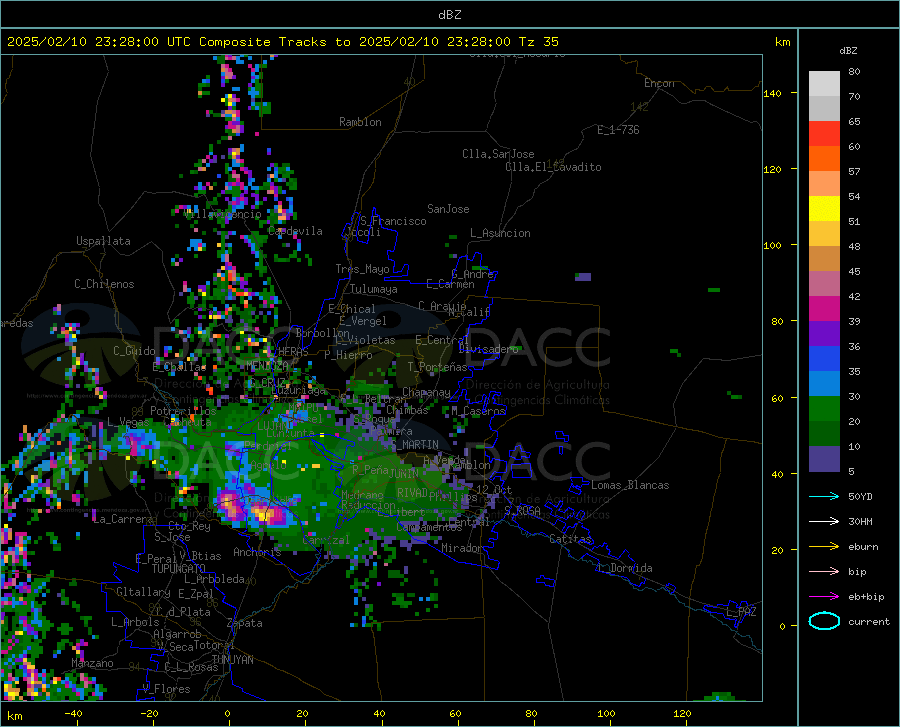The image size is (900, 727).
Task: Click the cyan 50YD arrow icon
Action: (x=824, y=496)
